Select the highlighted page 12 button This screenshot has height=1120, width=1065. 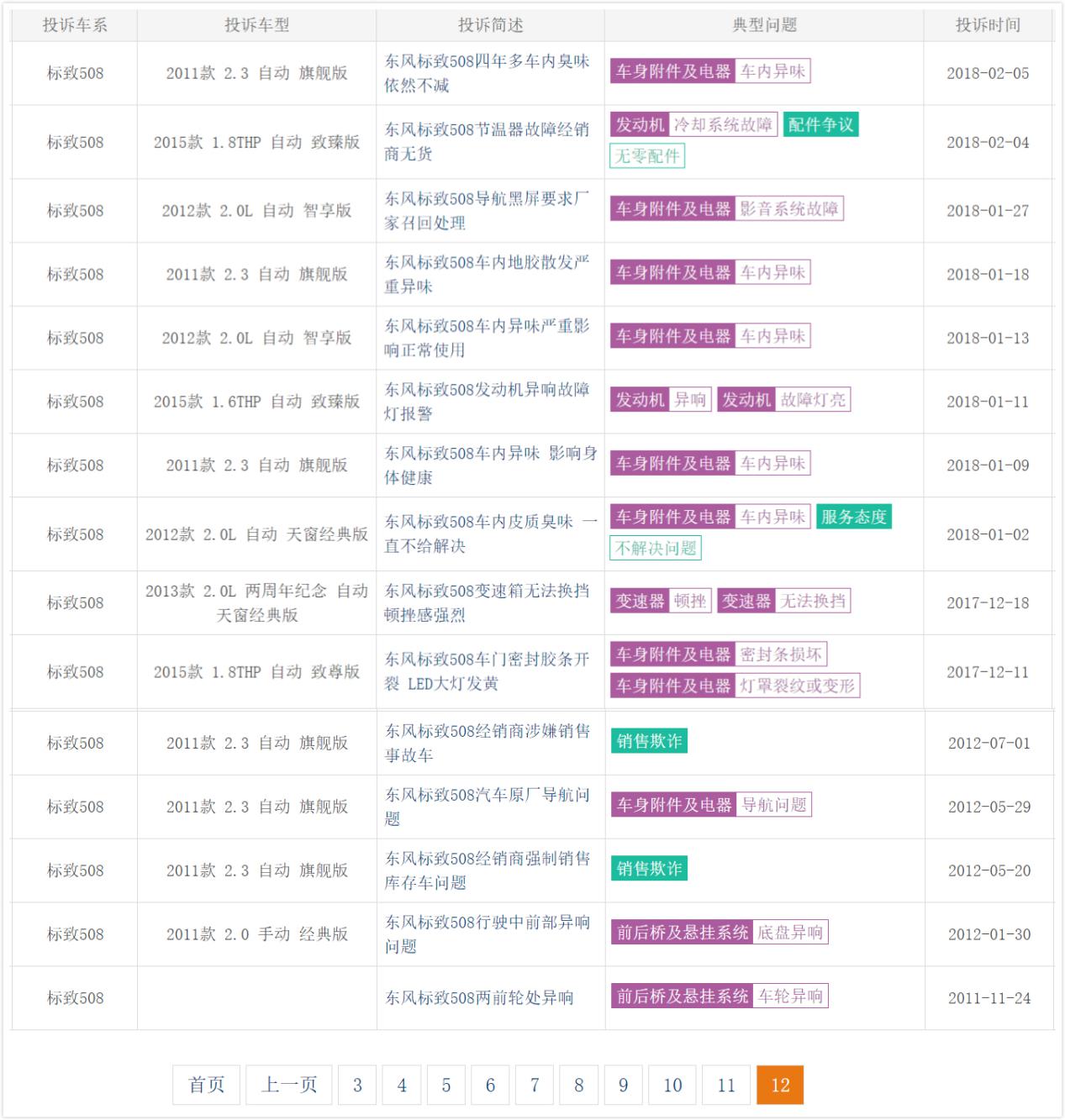tap(780, 1085)
